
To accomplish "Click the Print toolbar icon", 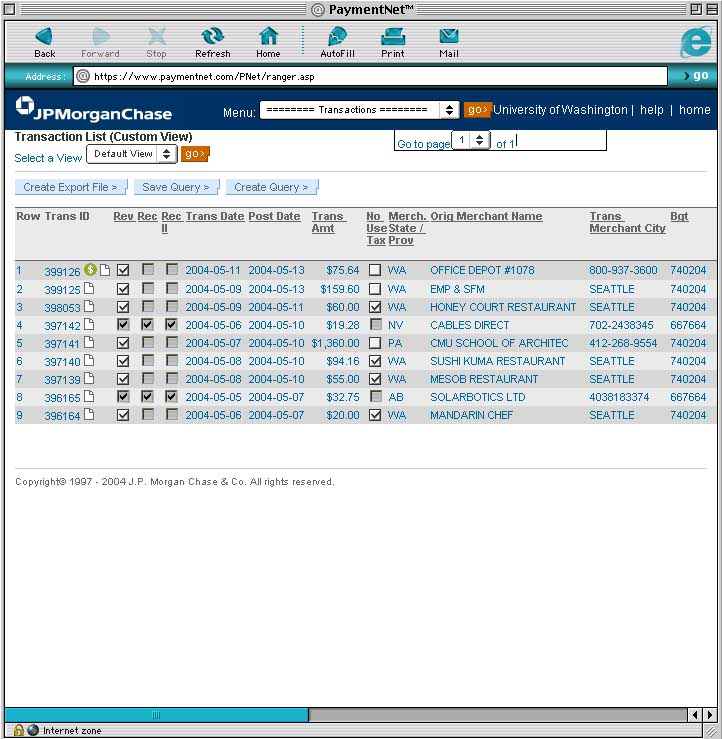I will (393, 36).
